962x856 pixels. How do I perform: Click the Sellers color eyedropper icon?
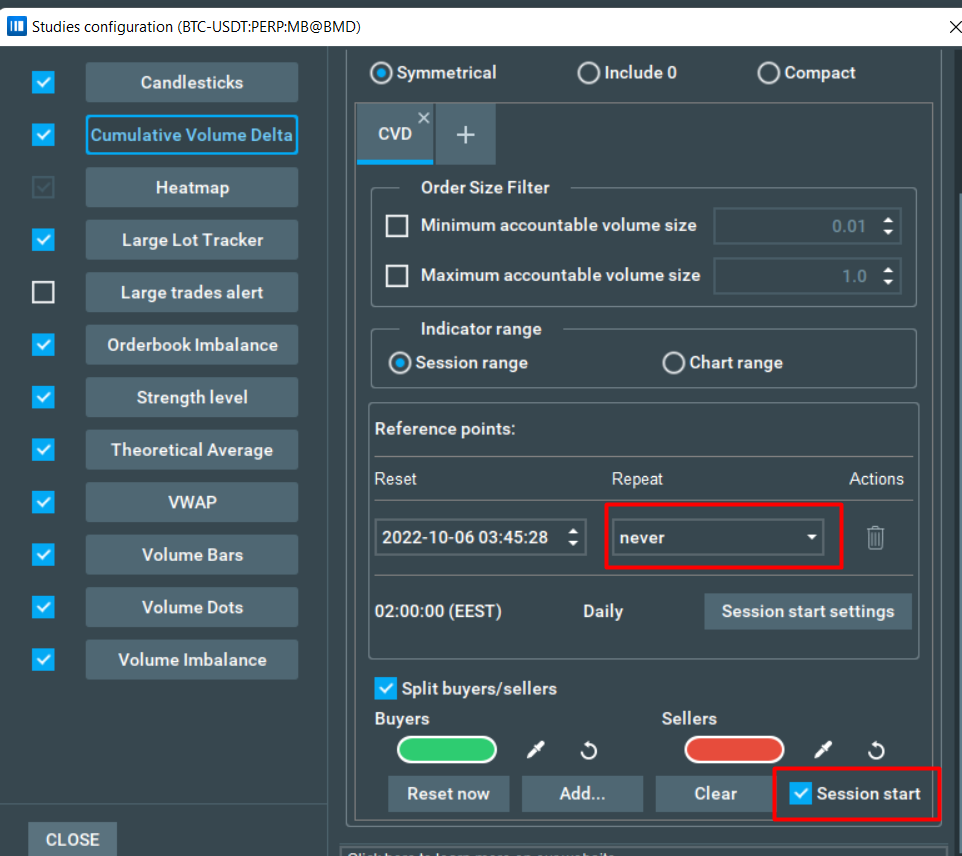coord(823,750)
